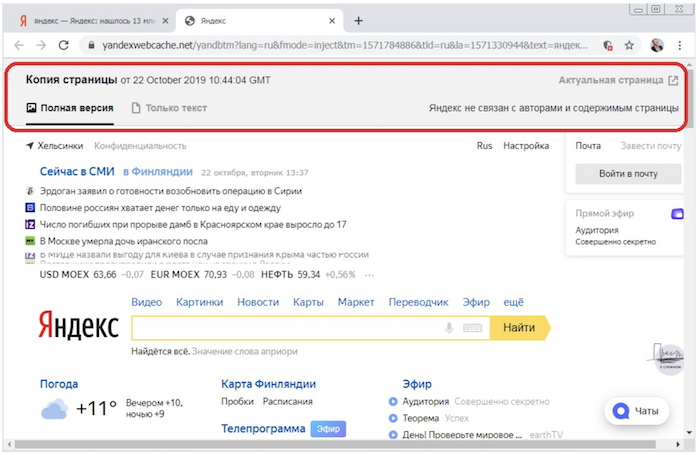Click the cloud weather icon

(54, 409)
